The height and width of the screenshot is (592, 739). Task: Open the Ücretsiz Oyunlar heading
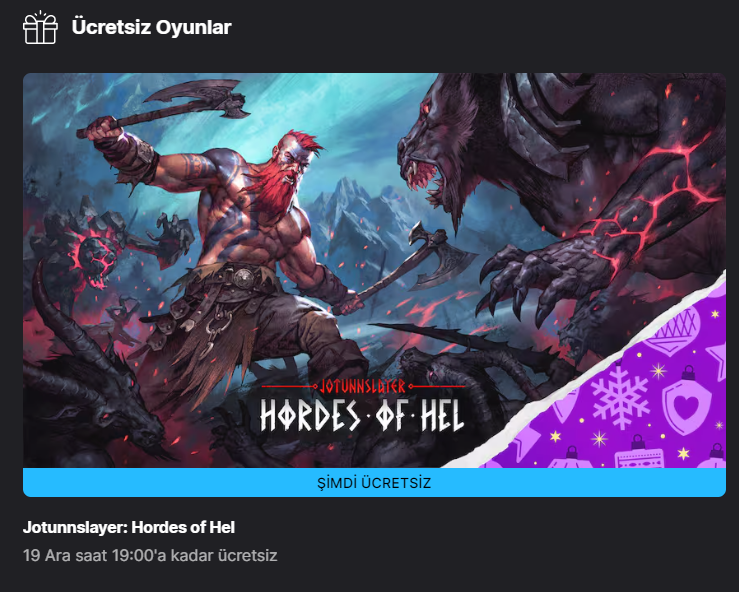151,27
